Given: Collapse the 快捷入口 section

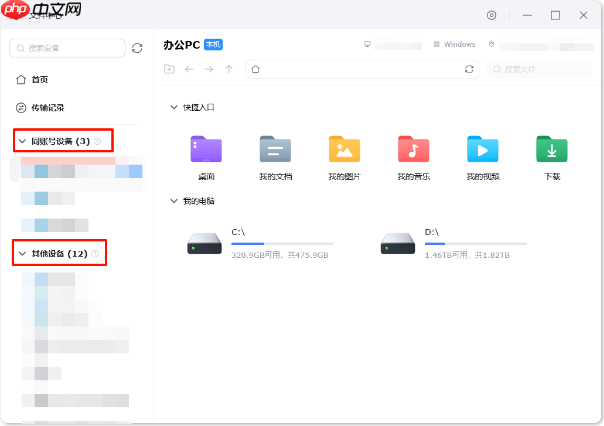Looking at the screenshot, I should point(174,107).
